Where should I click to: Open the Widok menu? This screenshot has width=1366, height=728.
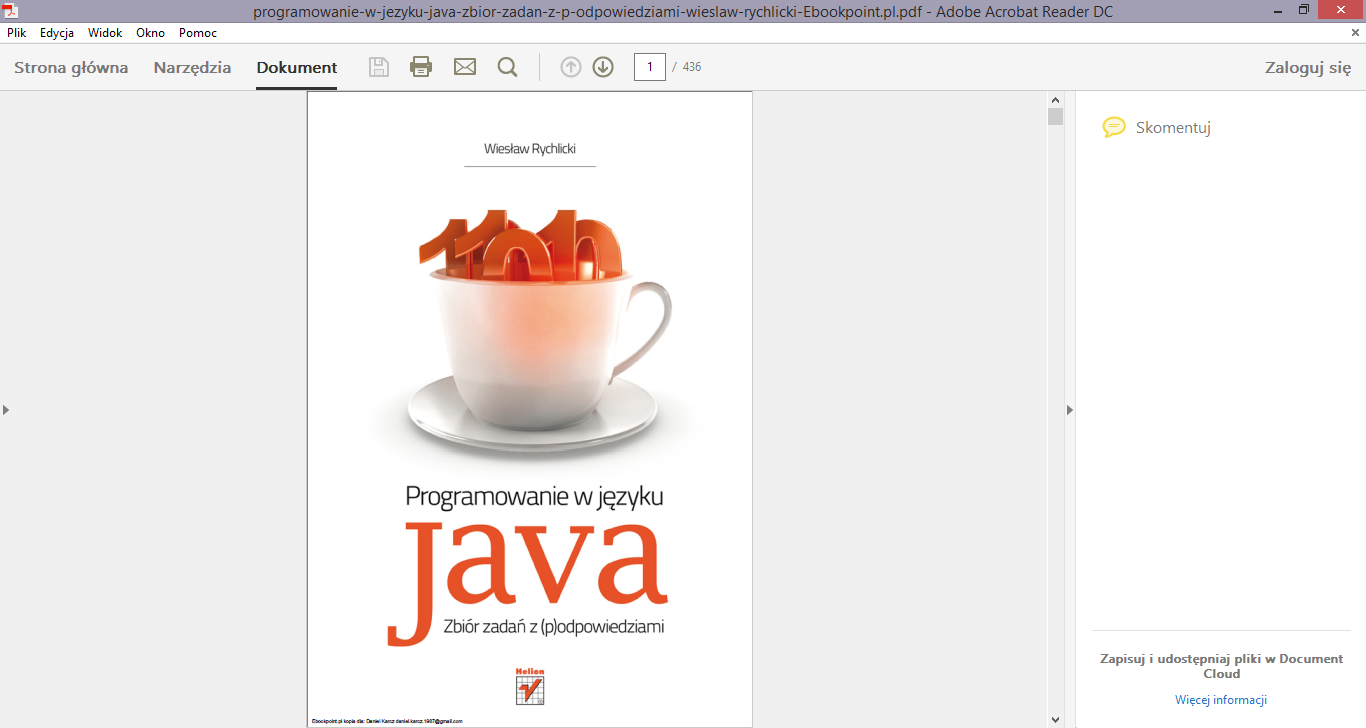pos(105,33)
